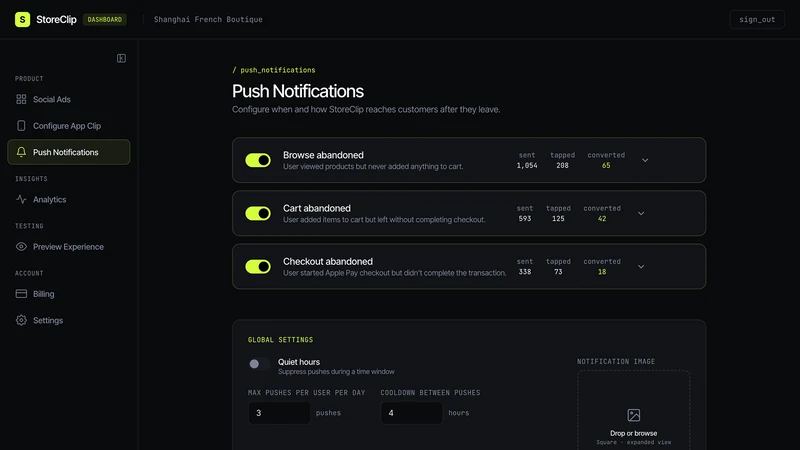Viewport: 800px width, 450px height.
Task: Click the tapped value 125
Action: 558,218
